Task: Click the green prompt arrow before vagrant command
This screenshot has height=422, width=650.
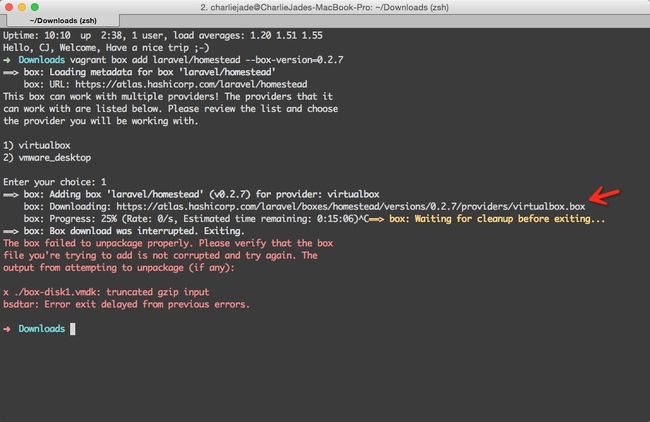Action: [7, 60]
